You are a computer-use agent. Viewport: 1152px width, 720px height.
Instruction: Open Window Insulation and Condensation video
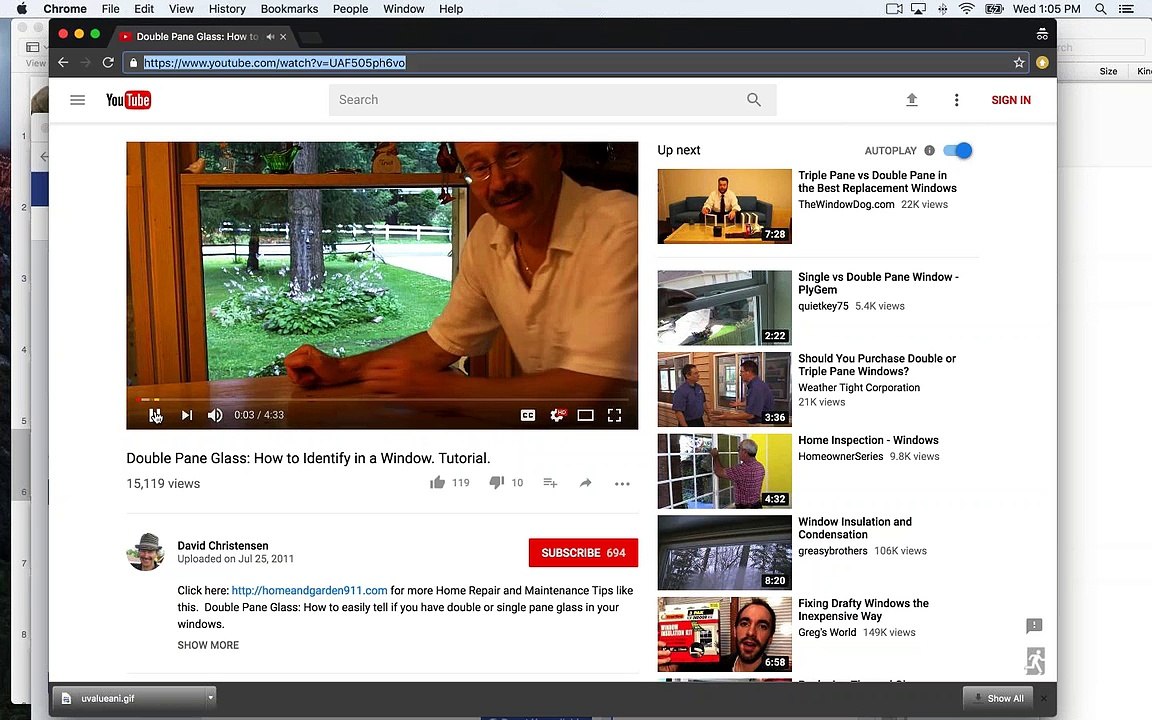[x=855, y=528]
